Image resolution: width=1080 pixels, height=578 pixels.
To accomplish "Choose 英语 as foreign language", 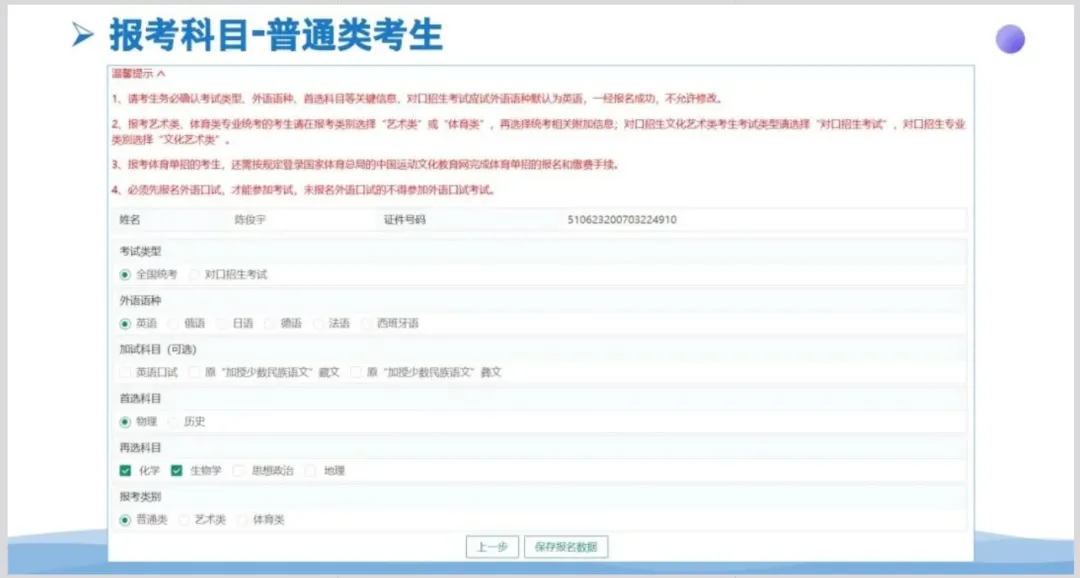I will click(x=125, y=324).
